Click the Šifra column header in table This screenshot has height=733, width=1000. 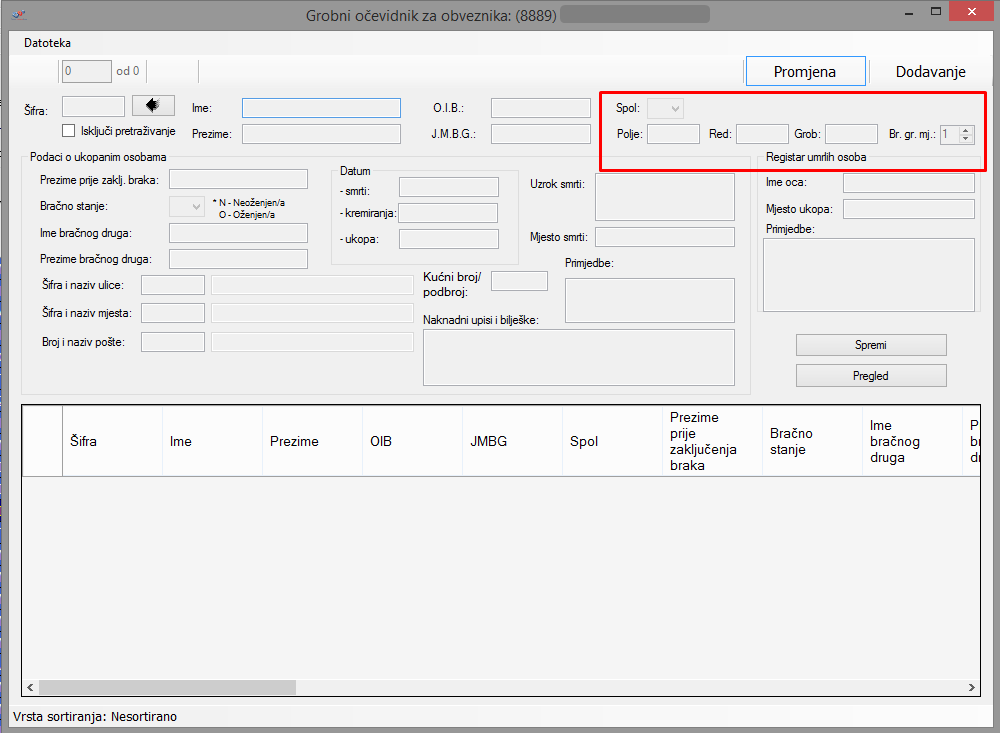coord(84,441)
